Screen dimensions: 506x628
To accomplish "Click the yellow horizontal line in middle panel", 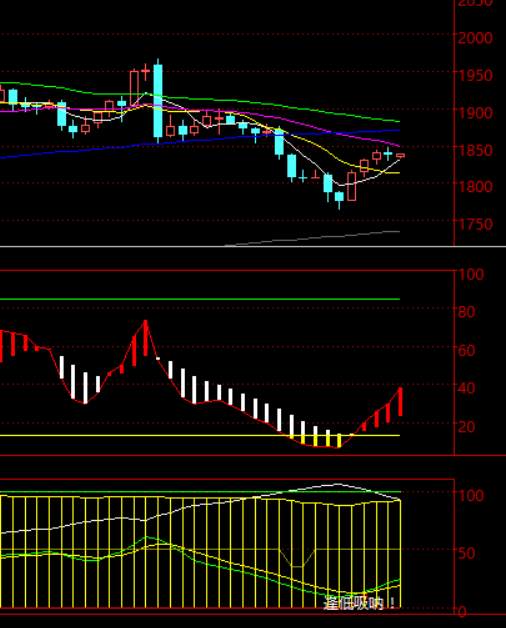I will click(200, 435).
